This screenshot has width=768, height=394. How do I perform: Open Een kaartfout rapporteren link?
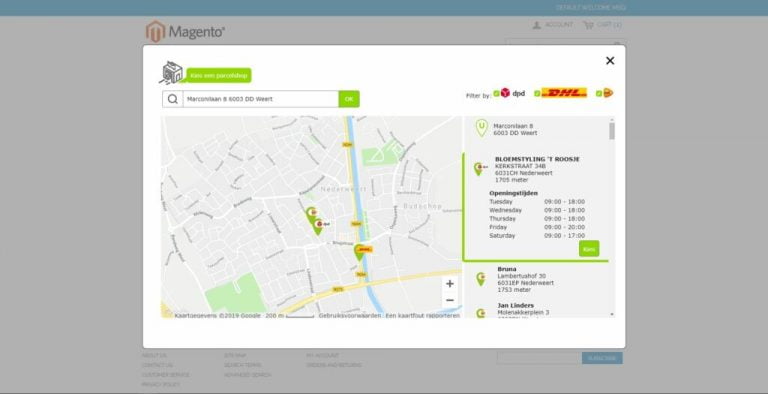(x=423, y=316)
